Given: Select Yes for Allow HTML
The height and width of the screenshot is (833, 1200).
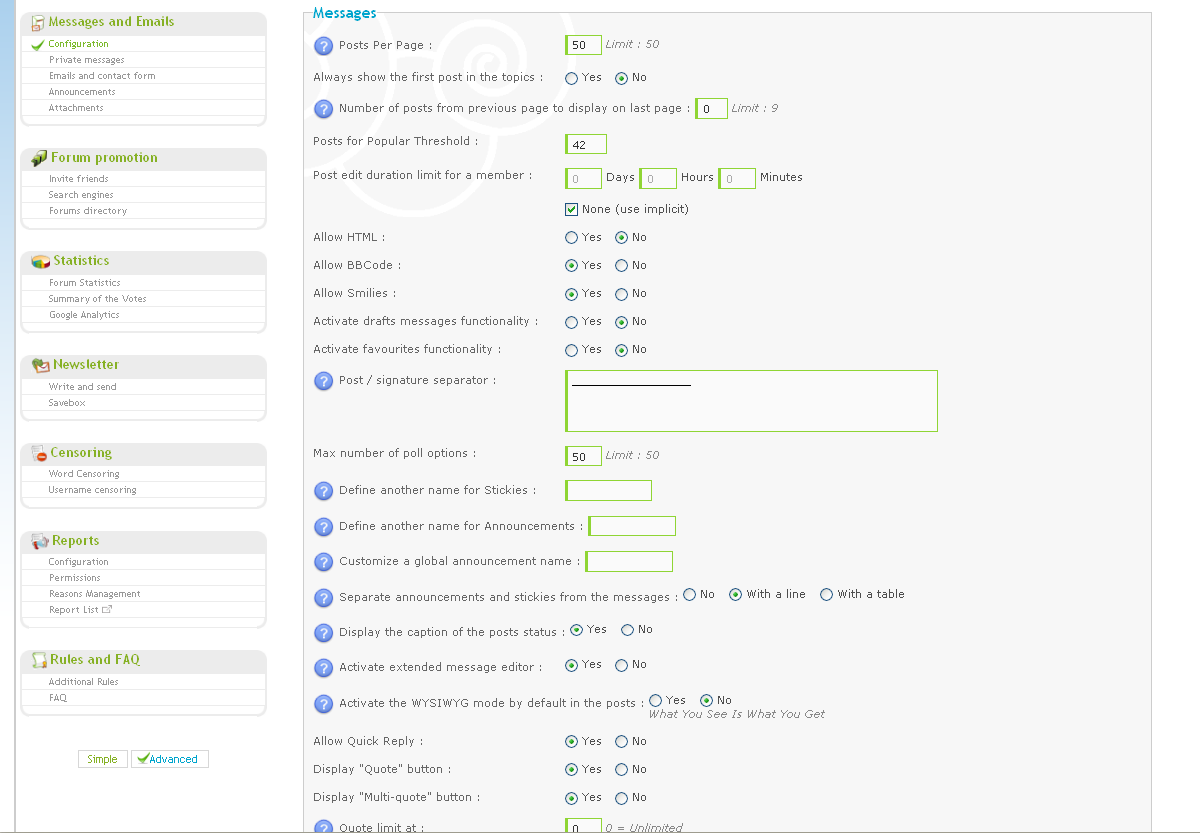Looking at the screenshot, I should (x=571, y=238).
